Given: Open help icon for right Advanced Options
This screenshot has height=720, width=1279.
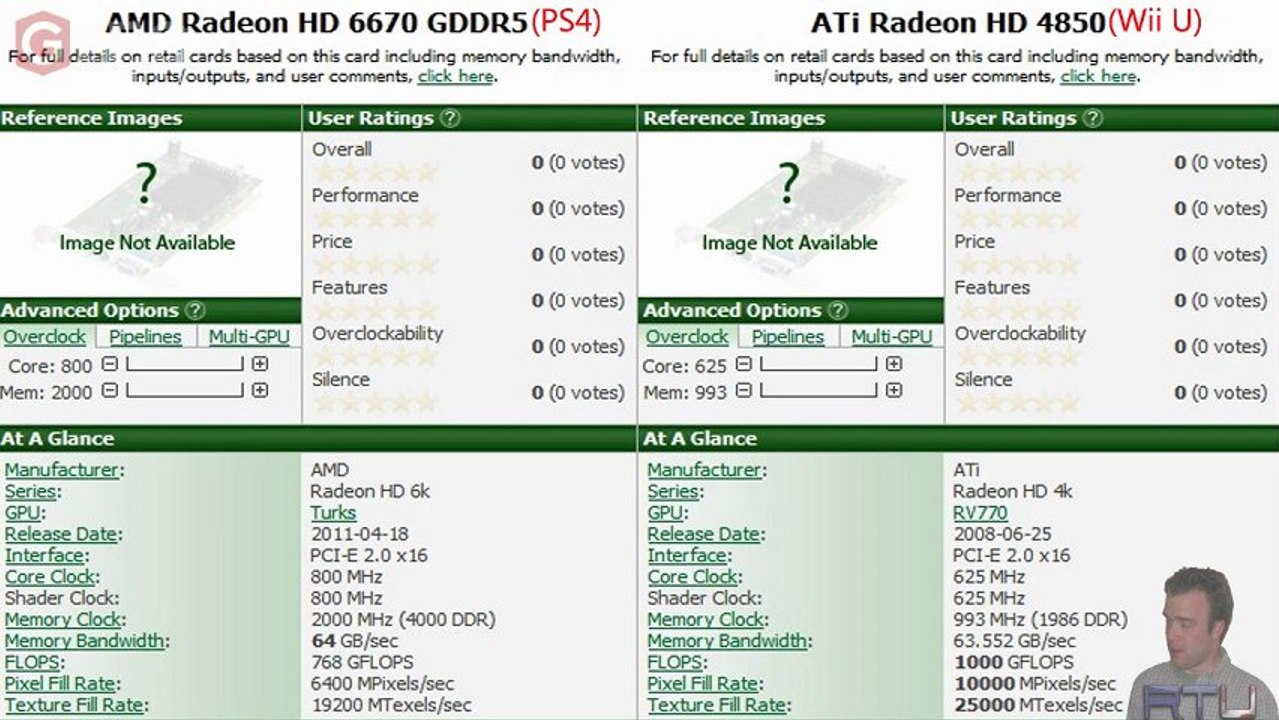Looking at the screenshot, I should (838, 310).
